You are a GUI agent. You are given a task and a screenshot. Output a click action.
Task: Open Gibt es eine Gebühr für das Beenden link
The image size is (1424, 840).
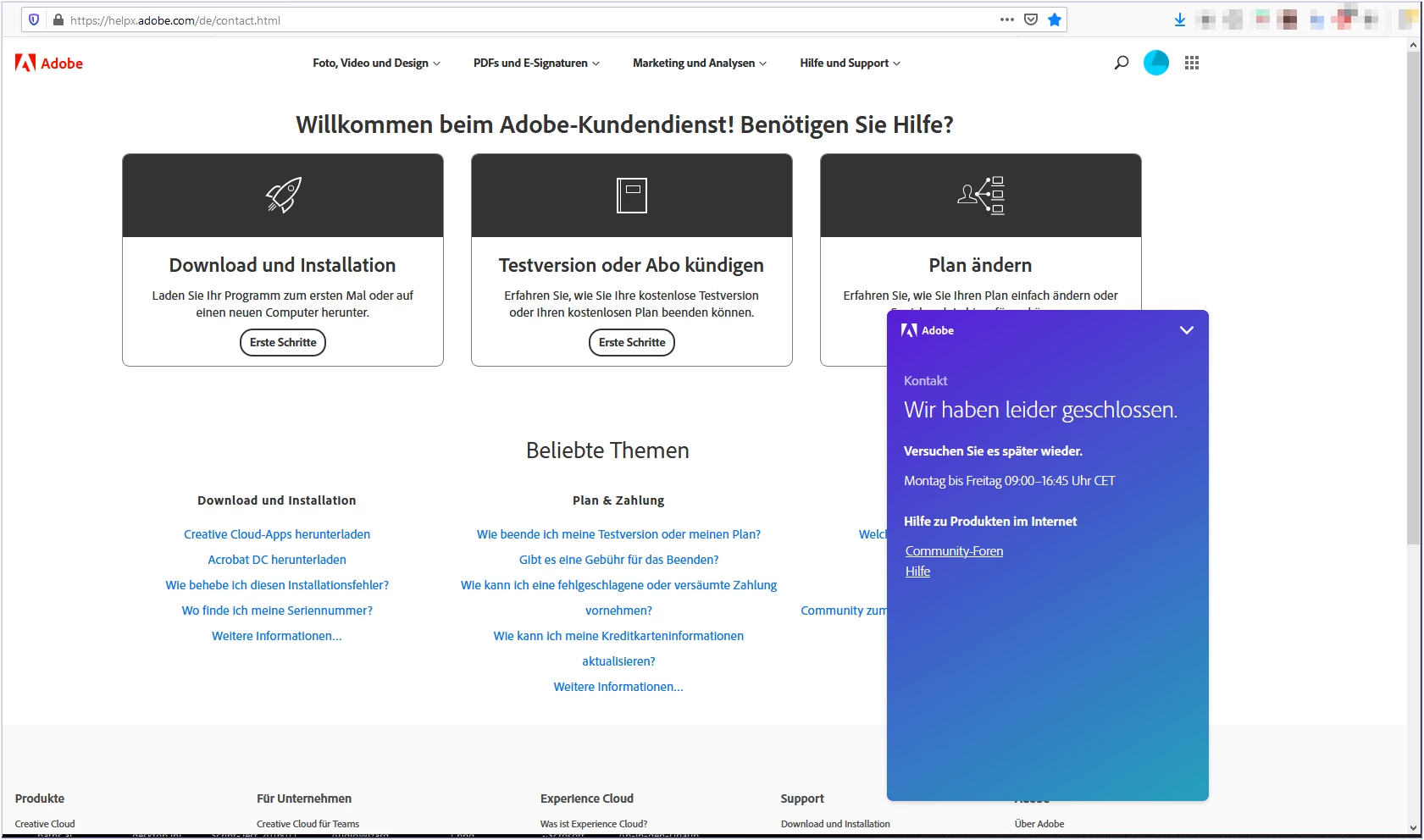[618, 560]
